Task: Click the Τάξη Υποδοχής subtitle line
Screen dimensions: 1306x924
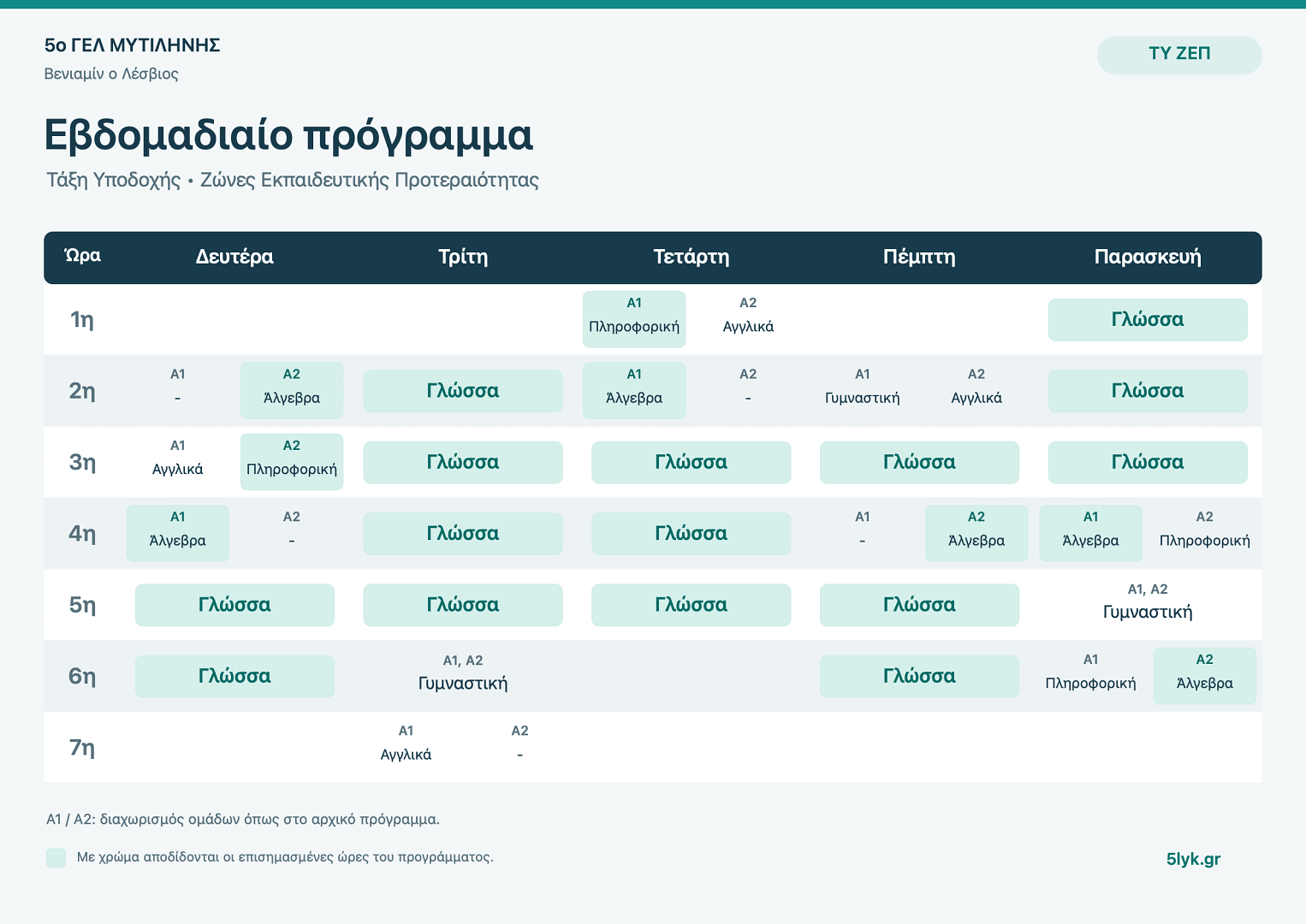Action: coord(293,181)
